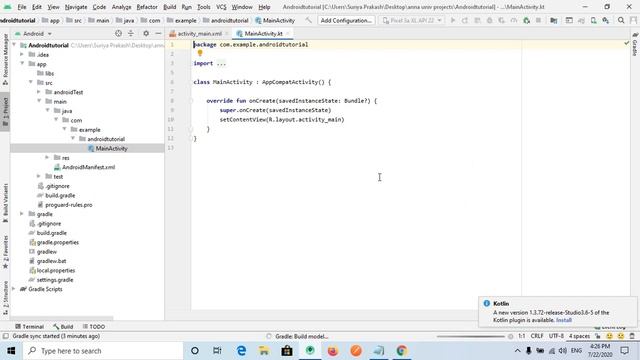
Task: Open the File menu
Action: [x=22, y=7]
